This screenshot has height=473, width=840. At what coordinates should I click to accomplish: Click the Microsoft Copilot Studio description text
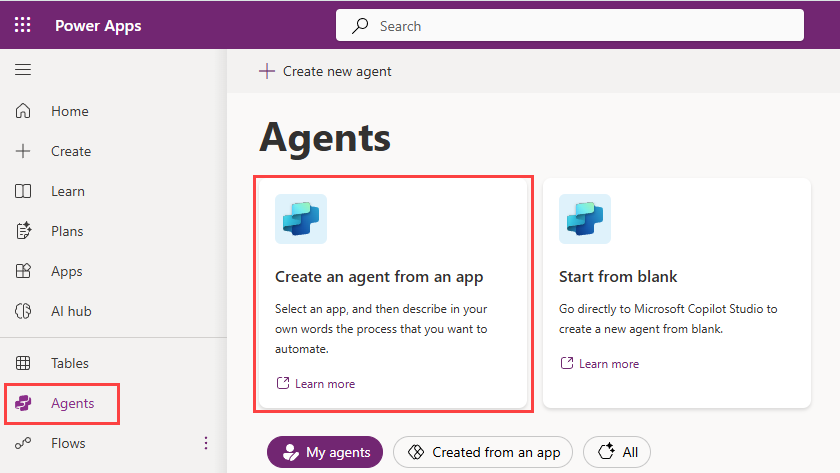click(x=668, y=319)
